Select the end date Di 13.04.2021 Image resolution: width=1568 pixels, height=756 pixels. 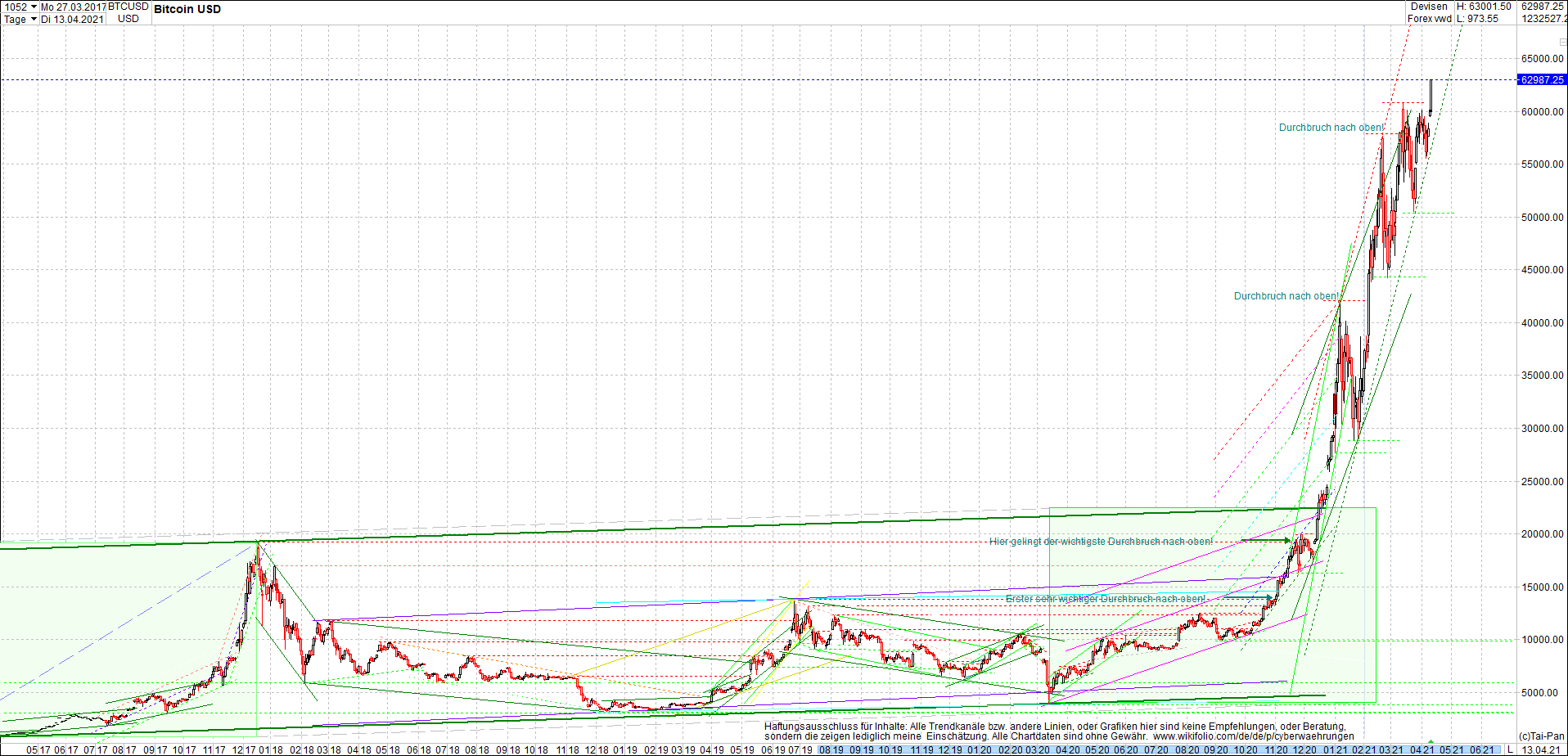click(x=73, y=19)
